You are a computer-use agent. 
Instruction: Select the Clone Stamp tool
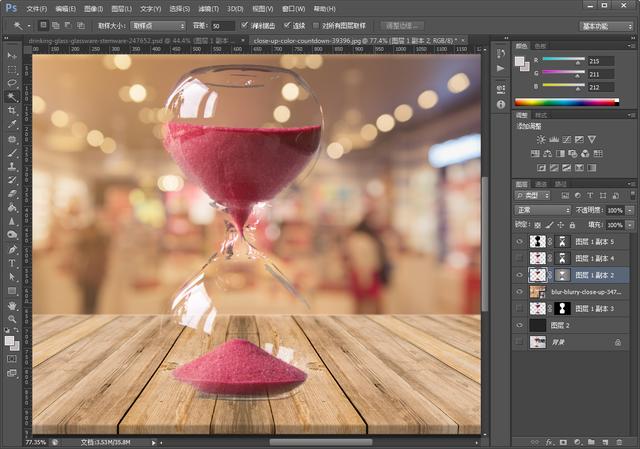pos(12,166)
